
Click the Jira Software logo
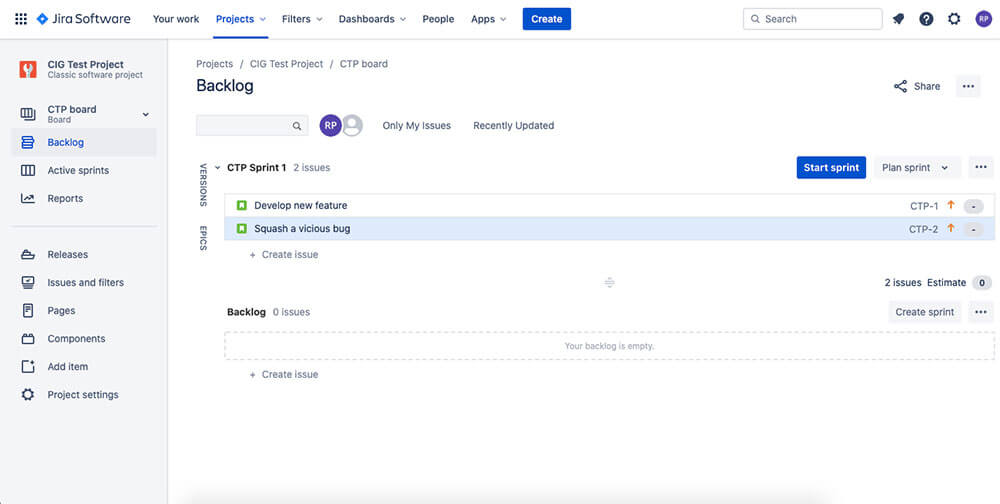click(84, 19)
